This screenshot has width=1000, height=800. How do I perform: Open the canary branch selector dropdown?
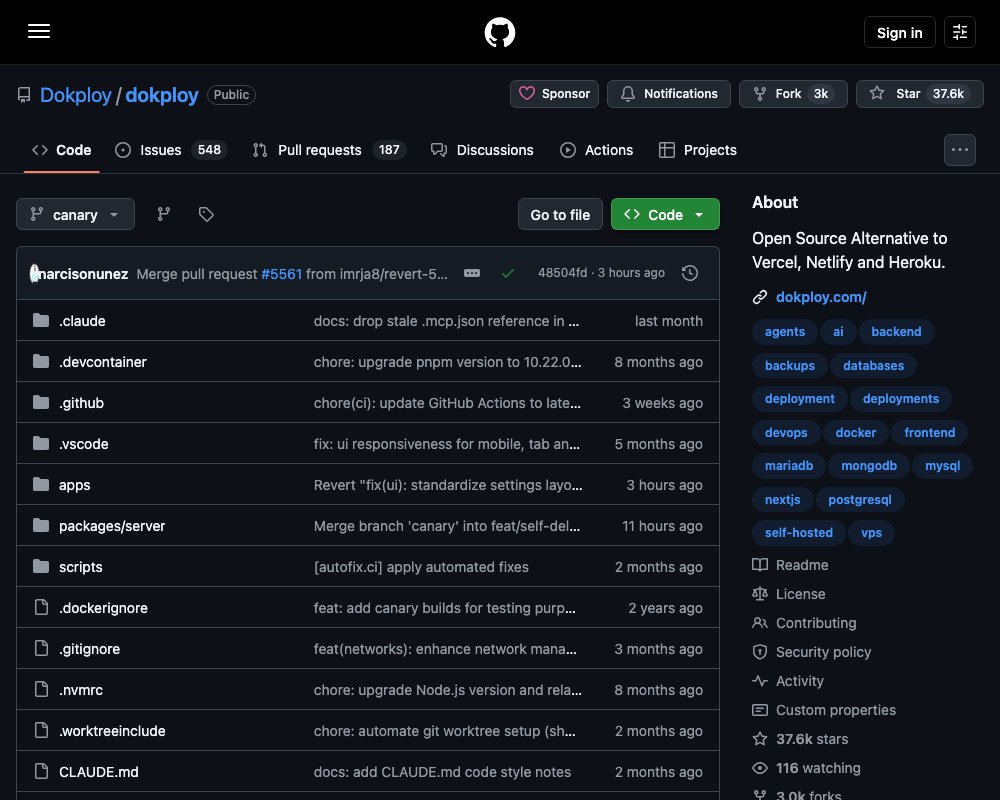point(75,214)
